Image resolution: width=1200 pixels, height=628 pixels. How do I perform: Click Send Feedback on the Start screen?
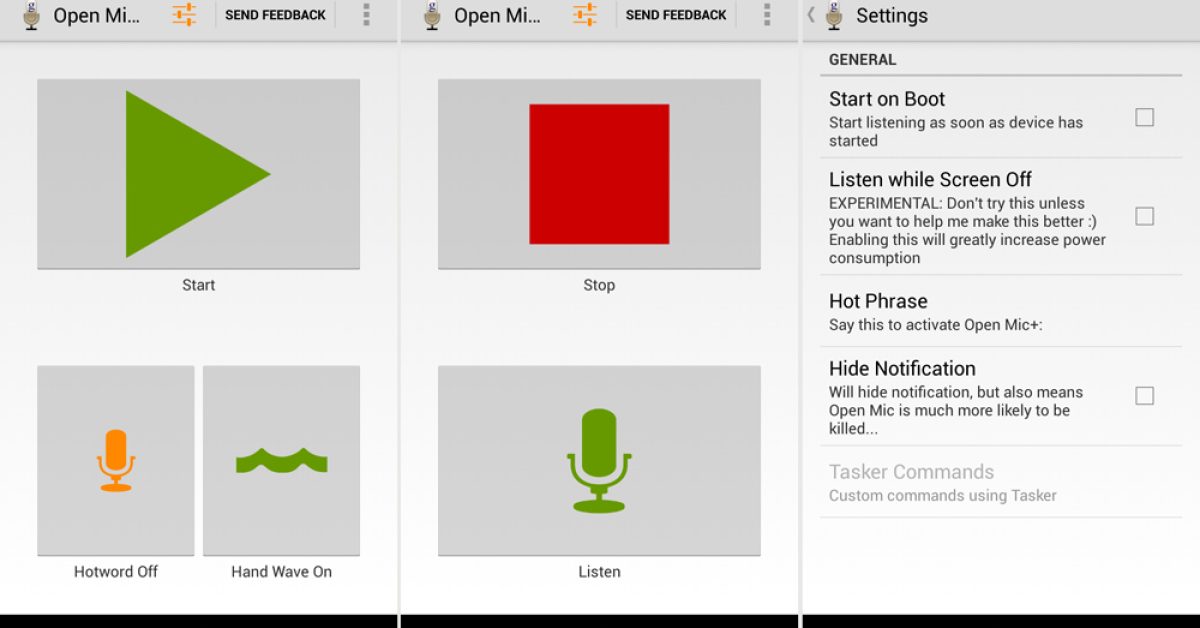tap(275, 15)
